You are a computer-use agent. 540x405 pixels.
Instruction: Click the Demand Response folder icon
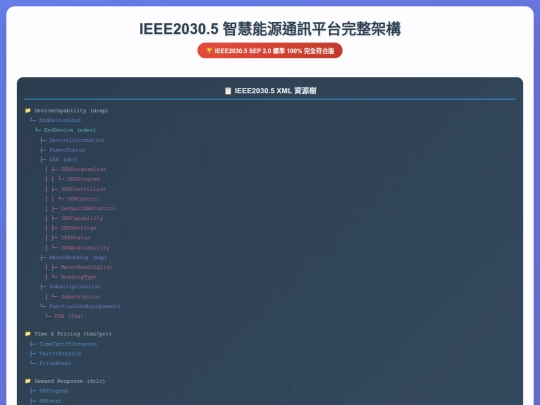coord(28,381)
